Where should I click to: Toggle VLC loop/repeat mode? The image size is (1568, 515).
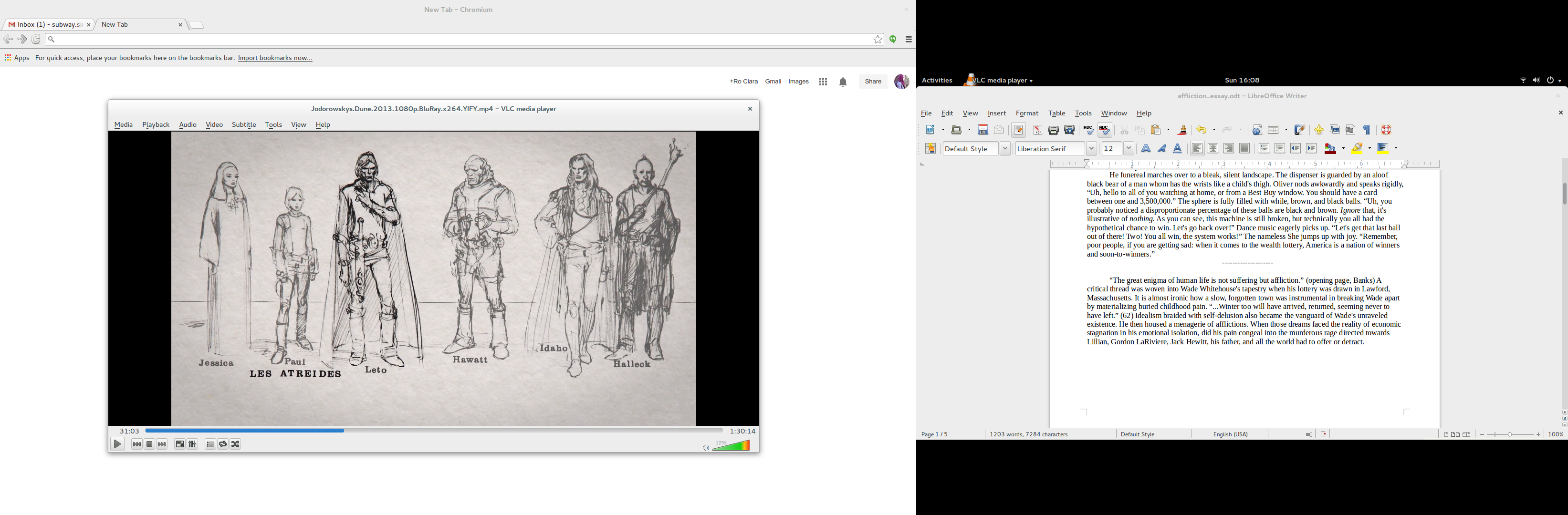coord(223,444)
